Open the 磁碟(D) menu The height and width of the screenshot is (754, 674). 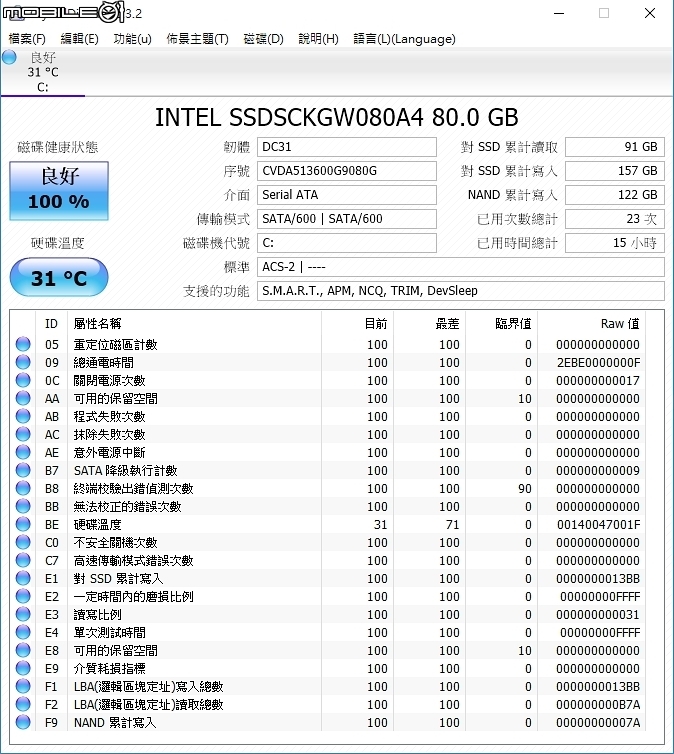[263, 39]
